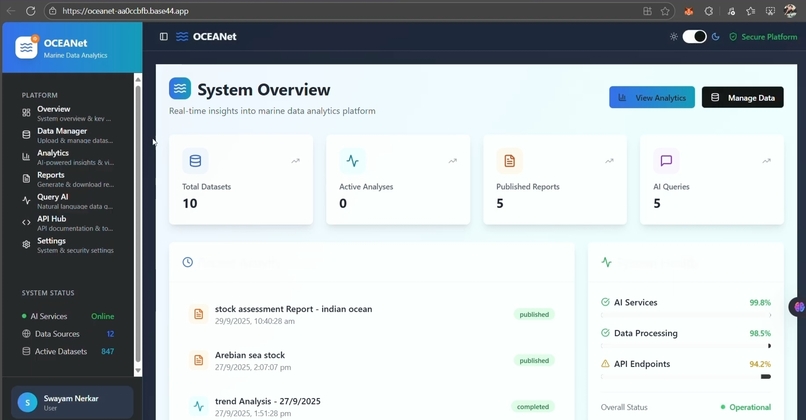The height and width of the screenshot is (420, 806).
Task: Click the Query AI pulse icon
Action: pos(26,200)
